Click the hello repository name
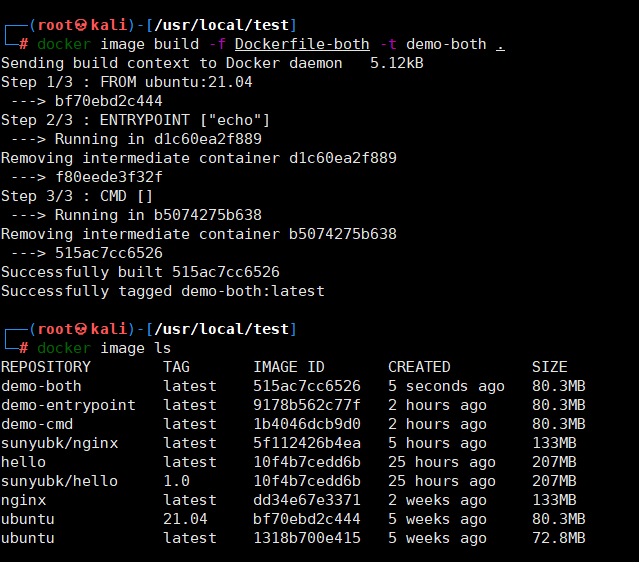 23,462
